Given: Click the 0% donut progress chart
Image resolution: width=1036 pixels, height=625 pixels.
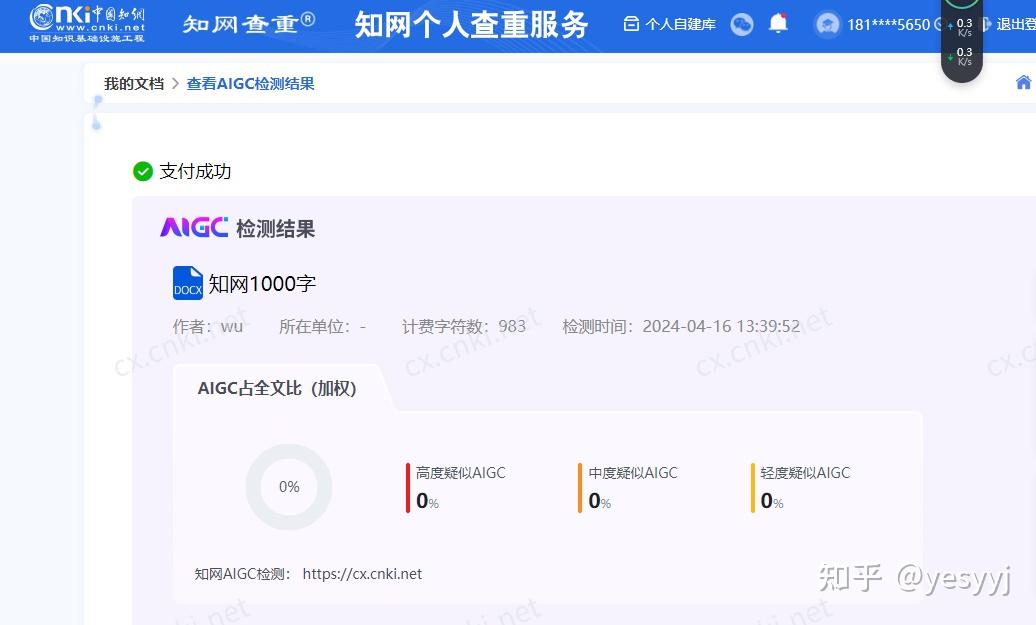Looking at the screenshot, I should [288, 486].
